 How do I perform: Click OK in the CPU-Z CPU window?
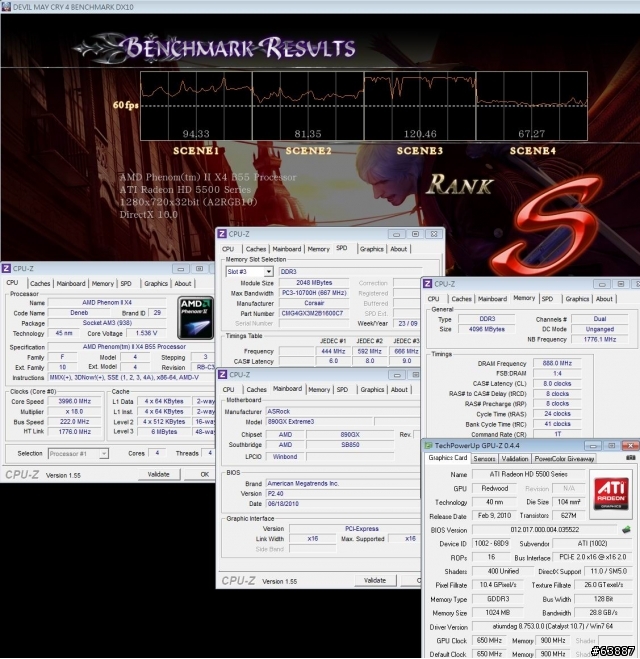(x=205, y=474)
